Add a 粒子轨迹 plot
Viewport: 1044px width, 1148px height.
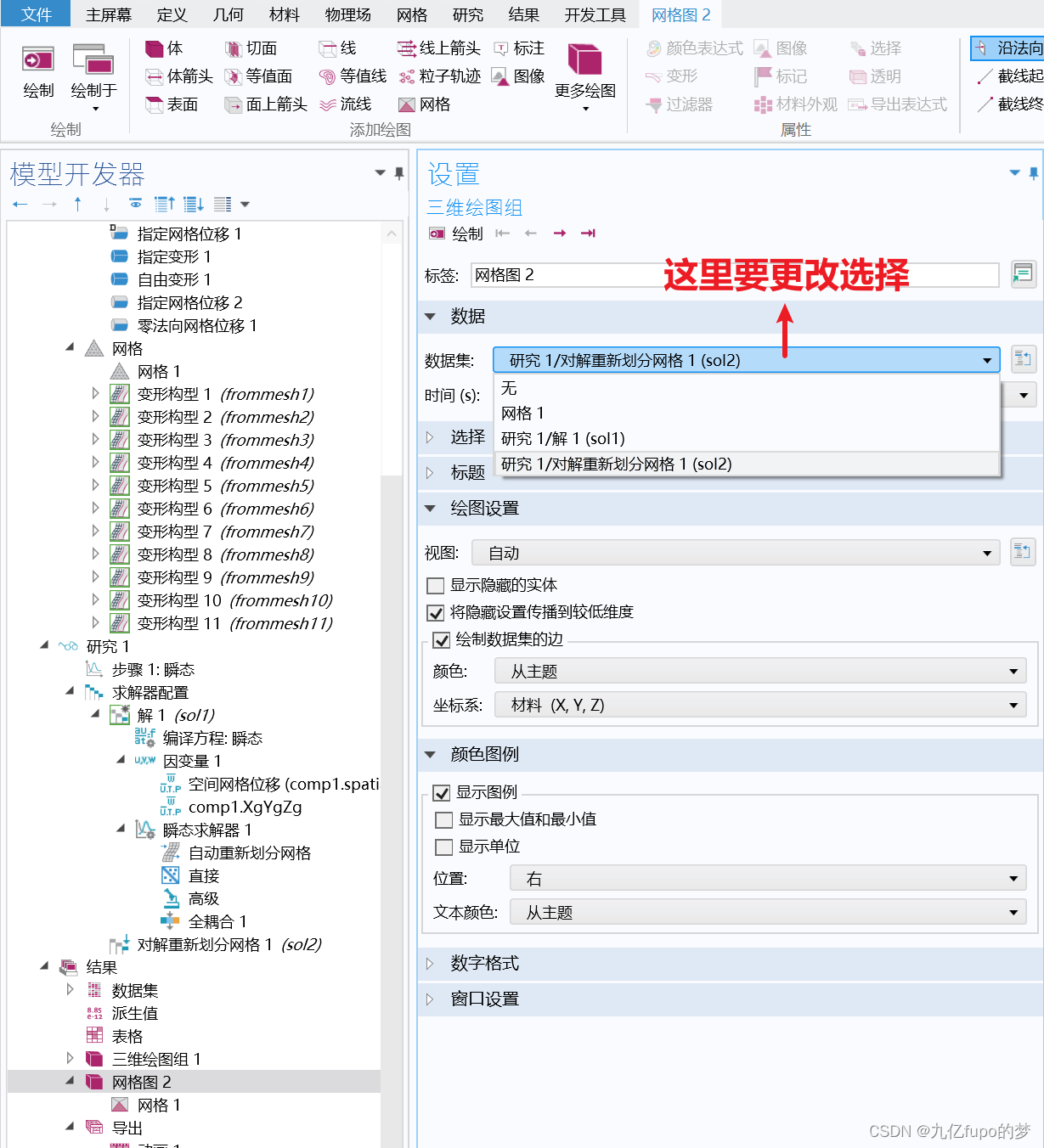click(442, 76)
